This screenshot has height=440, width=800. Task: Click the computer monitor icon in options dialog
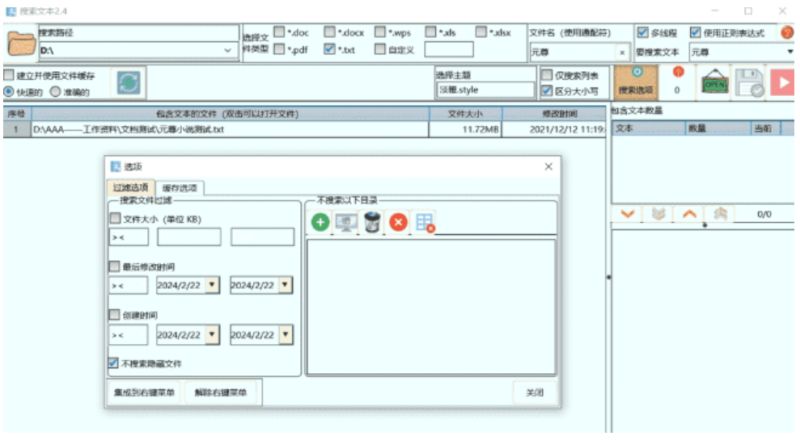point(346,222)
